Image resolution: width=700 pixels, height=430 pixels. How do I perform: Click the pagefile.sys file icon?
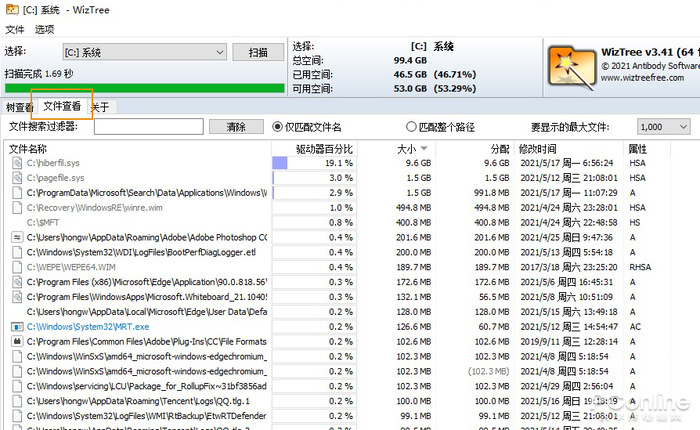pos(16,177)
